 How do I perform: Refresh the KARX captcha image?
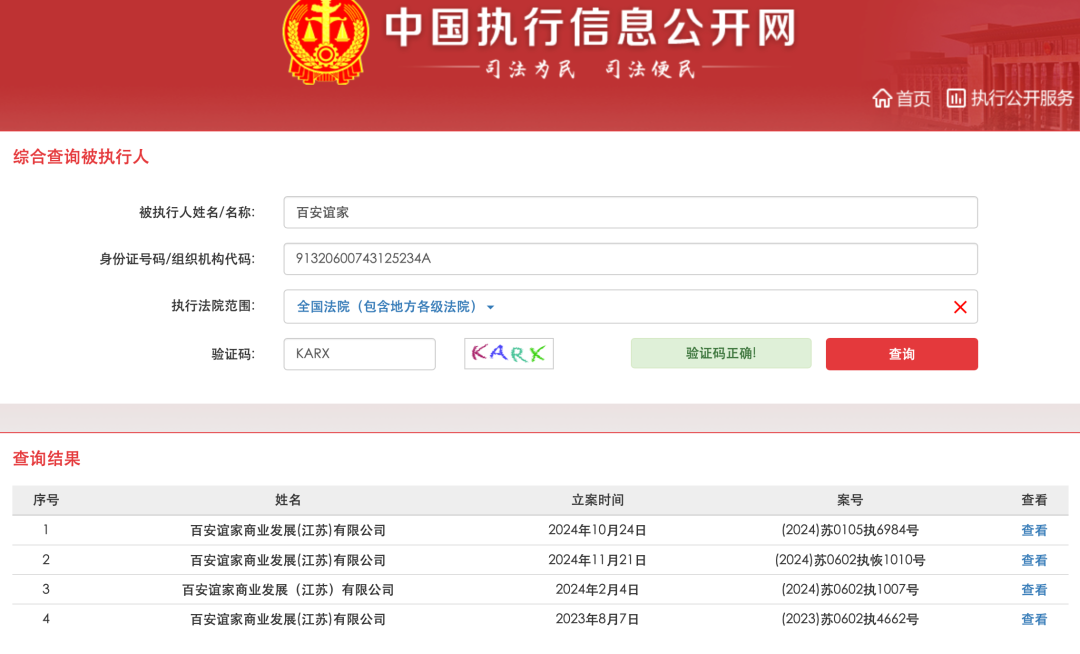coord(509,354)
